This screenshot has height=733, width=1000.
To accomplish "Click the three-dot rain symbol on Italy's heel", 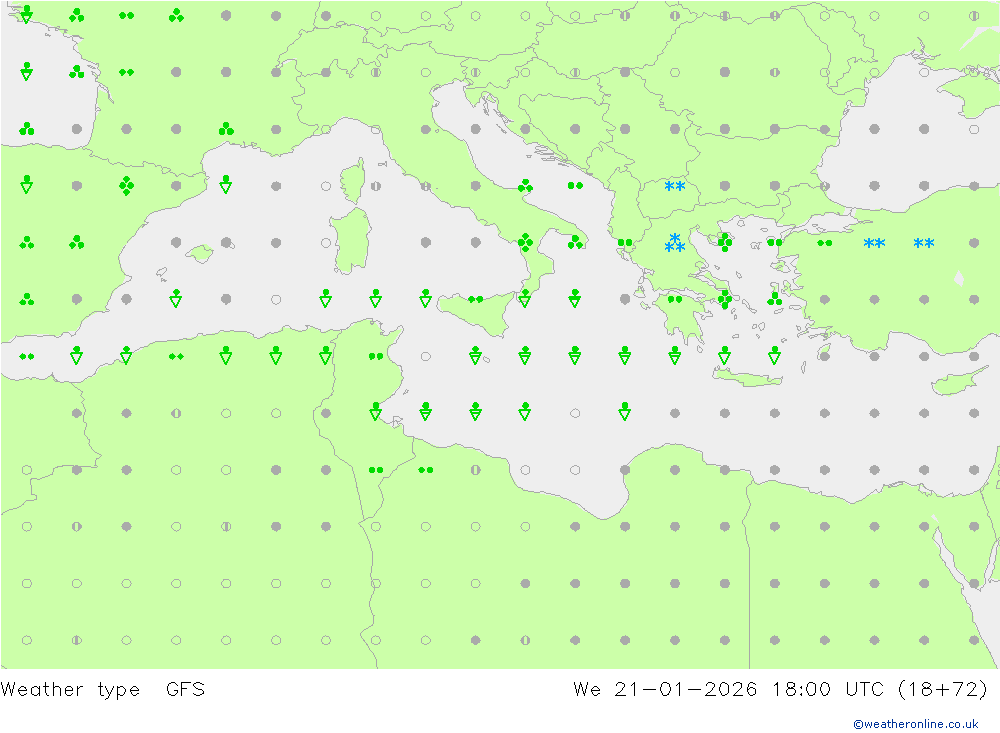I will tap(575, 242).
